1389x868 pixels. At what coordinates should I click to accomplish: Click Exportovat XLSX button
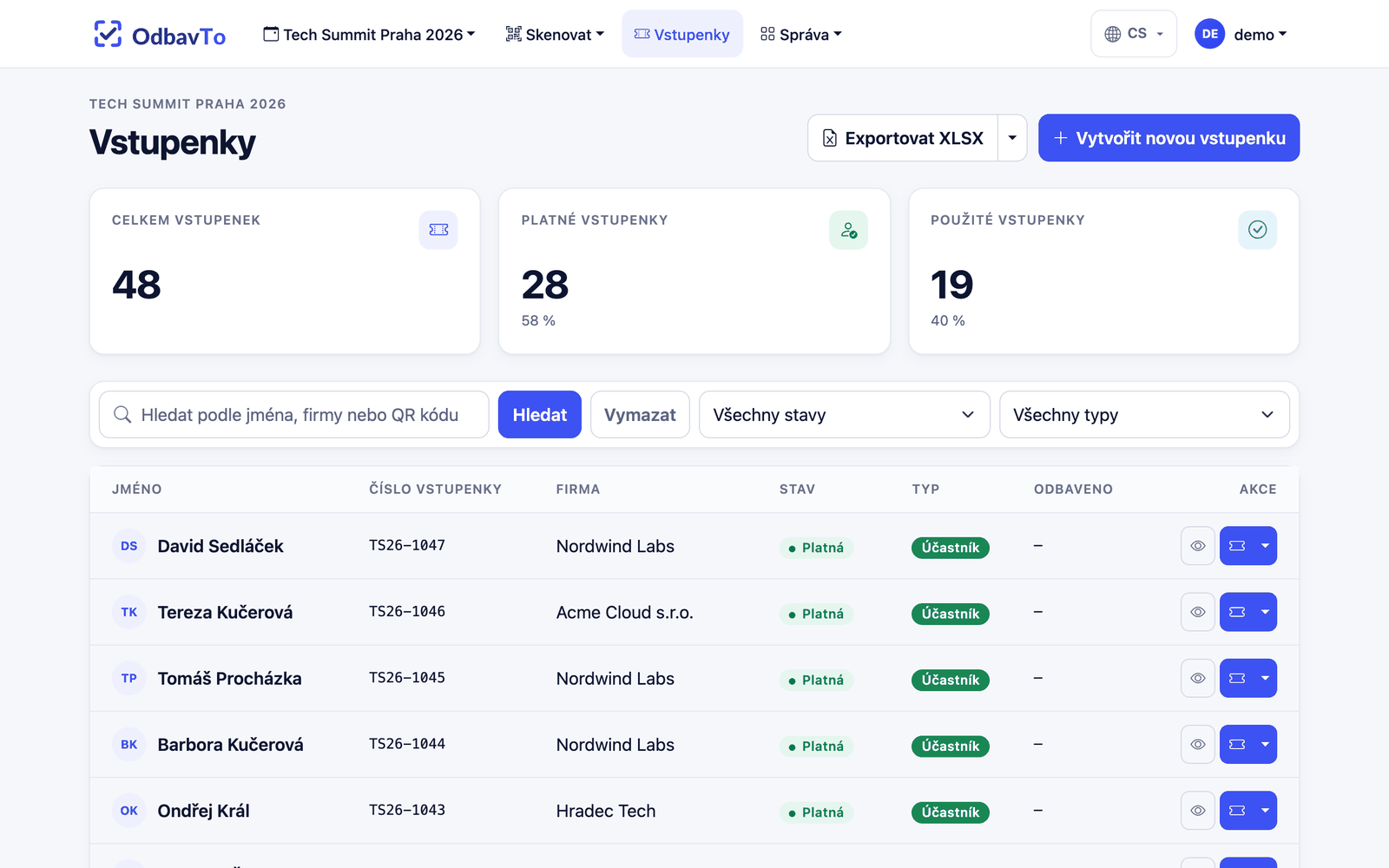(903, 138)
